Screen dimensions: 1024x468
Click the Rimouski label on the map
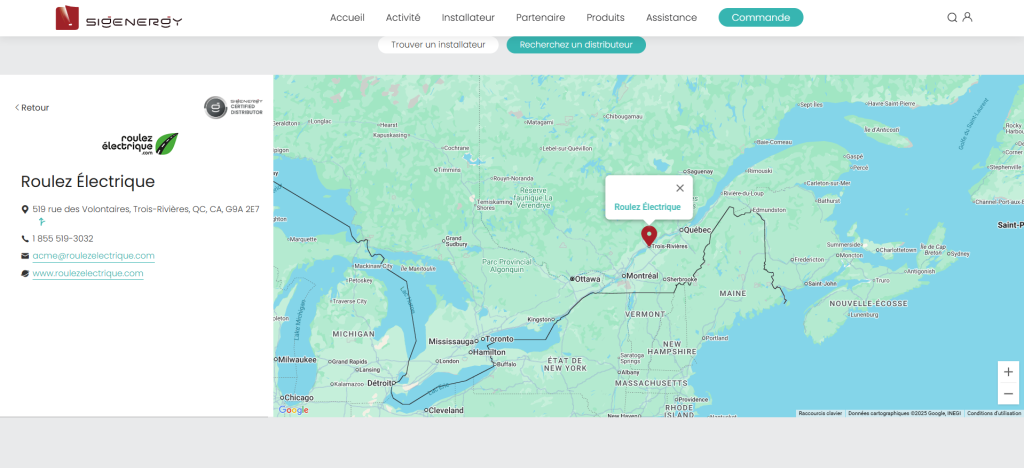coord(760,172)
